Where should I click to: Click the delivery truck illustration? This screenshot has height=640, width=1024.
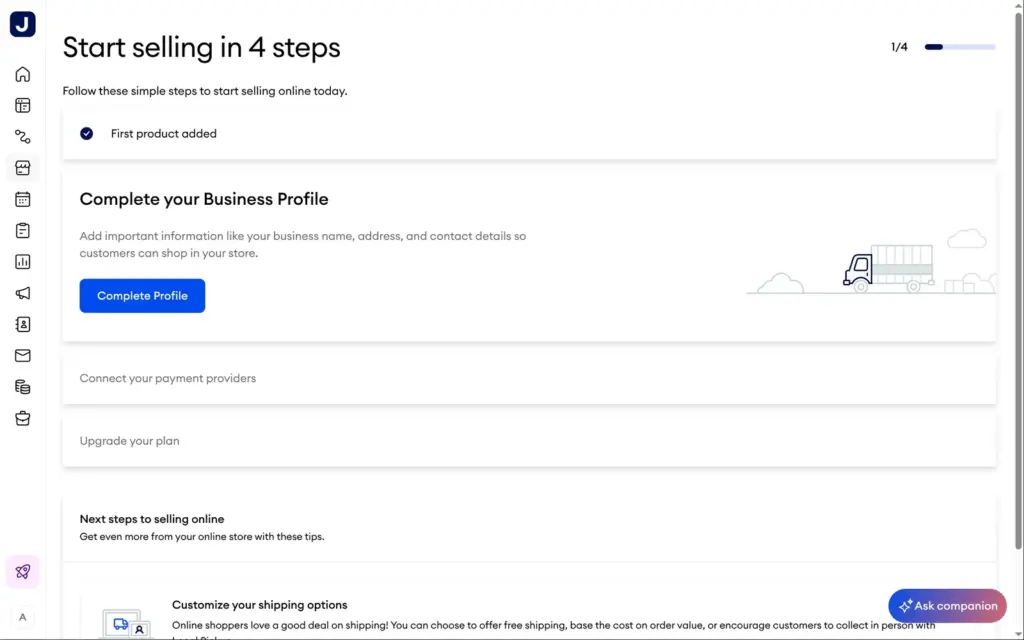888,268
